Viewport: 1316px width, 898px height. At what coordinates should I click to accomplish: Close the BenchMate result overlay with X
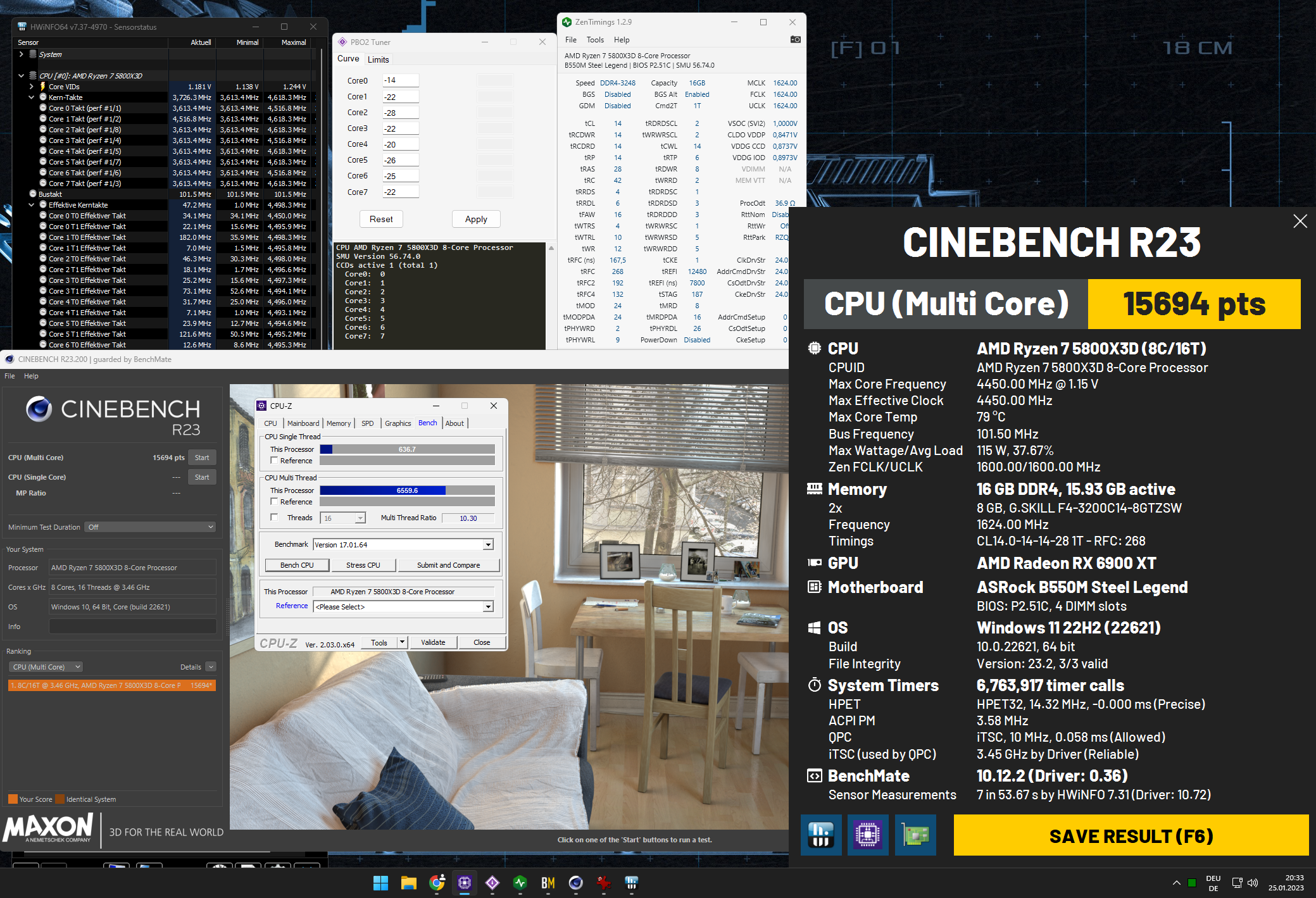click(1300, 221)
